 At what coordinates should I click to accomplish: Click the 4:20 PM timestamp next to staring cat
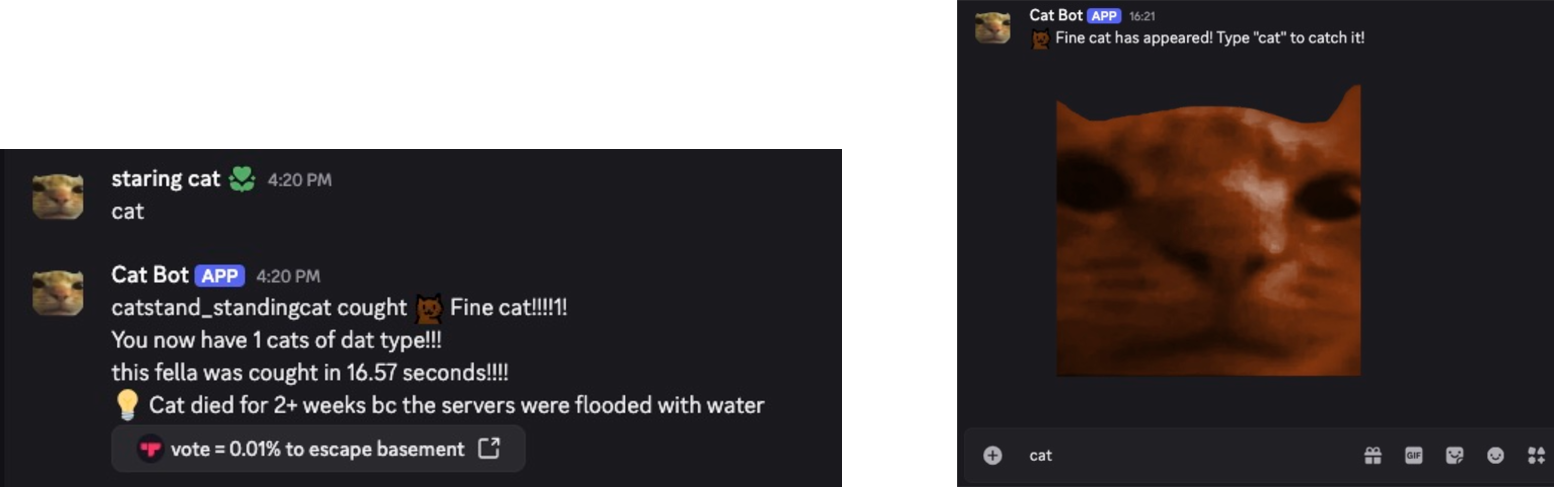click(299, 180)
